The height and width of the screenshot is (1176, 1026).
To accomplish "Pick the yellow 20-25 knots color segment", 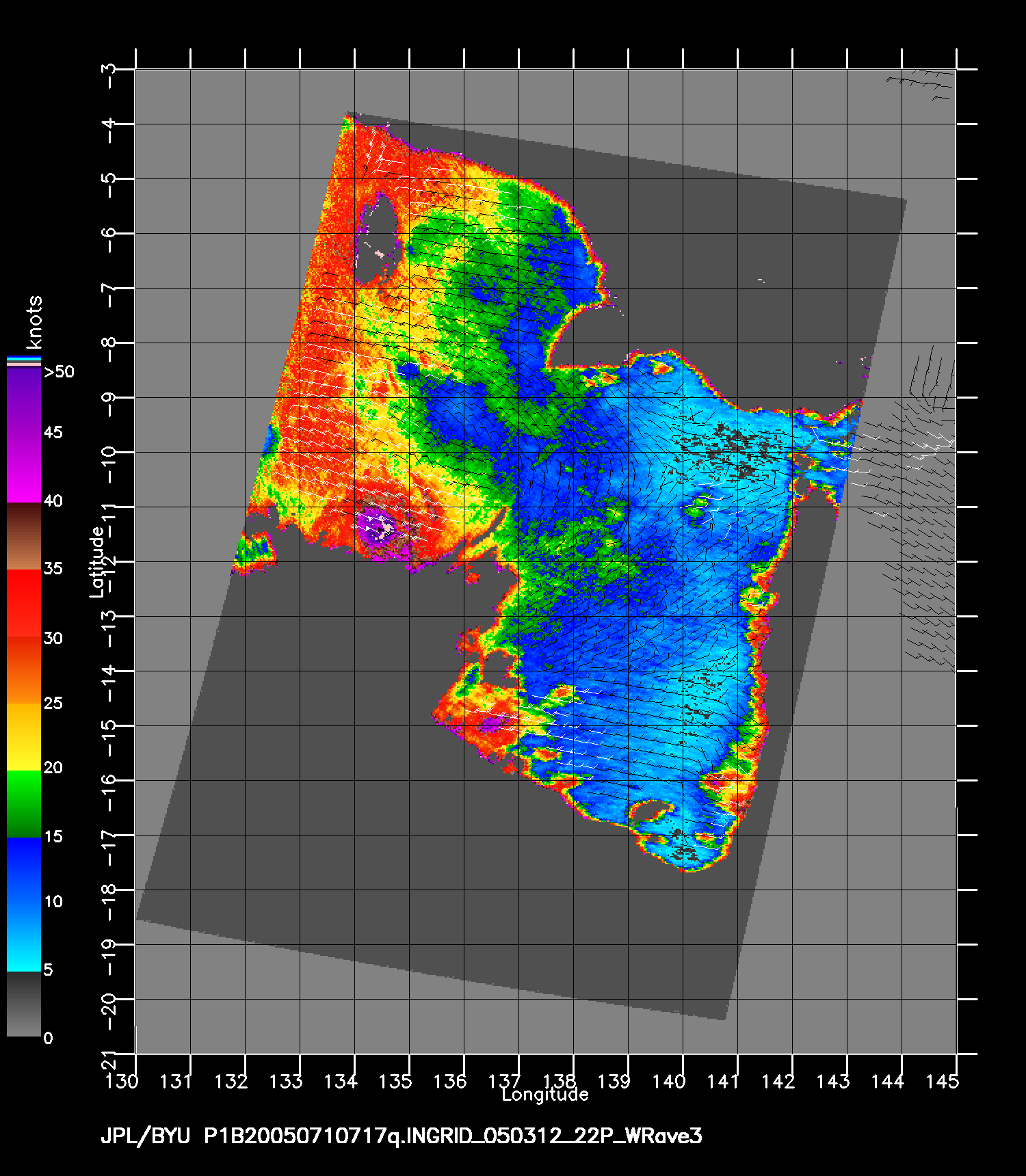I will (x=24, y=737).
